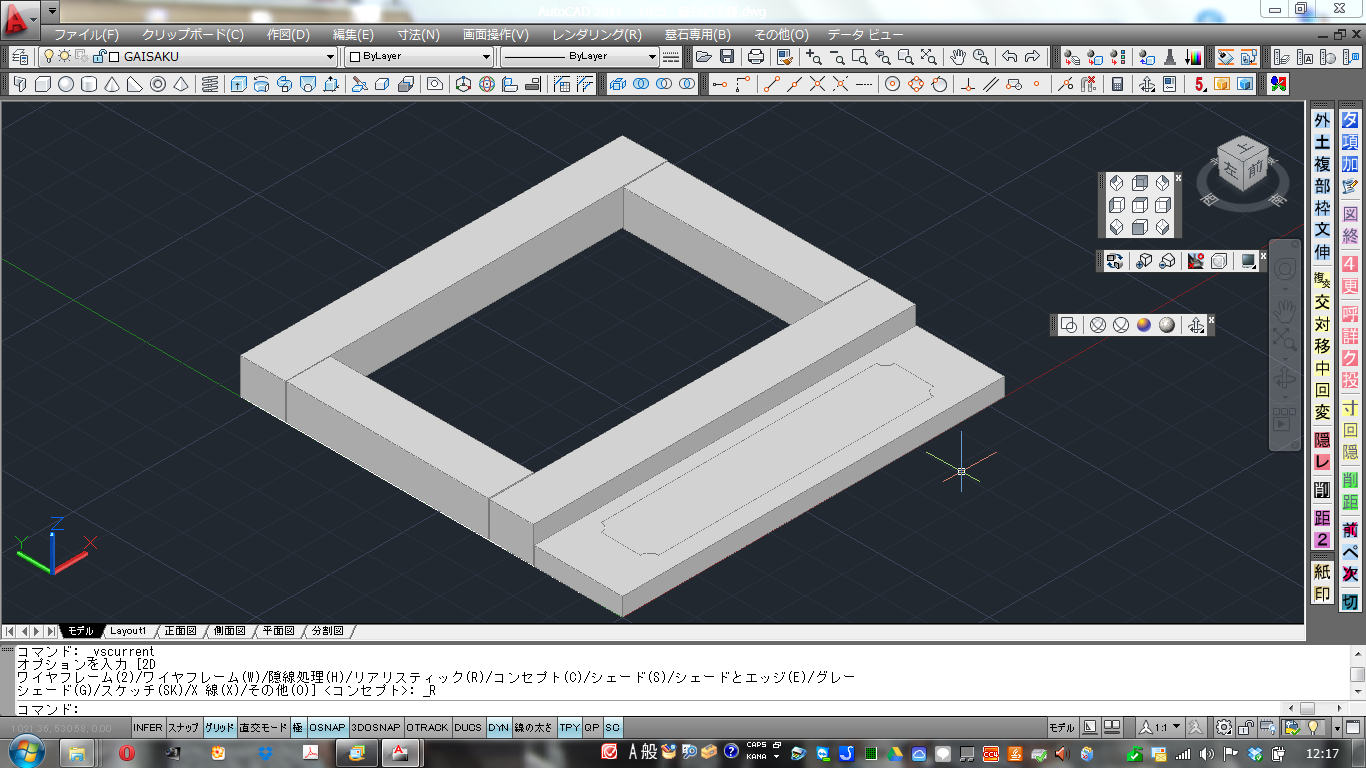Select the Torus solid tool
Screen dimensions: 1366x768
(x=158, y=84)
